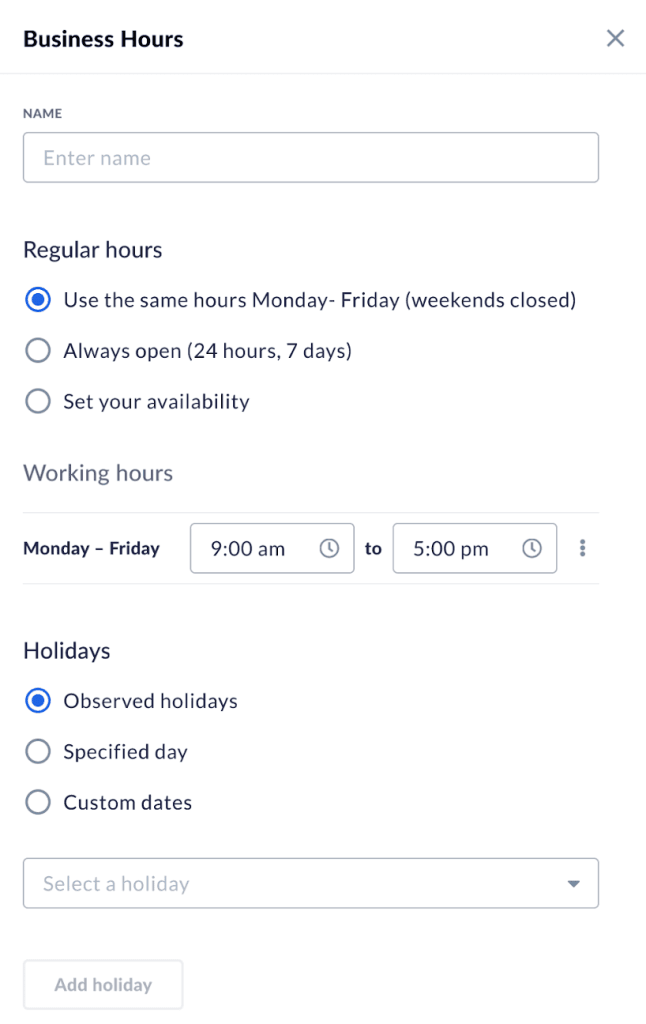Click the caret on the holiday selector
646x1024 pixels.
click(x=574, y=883)
